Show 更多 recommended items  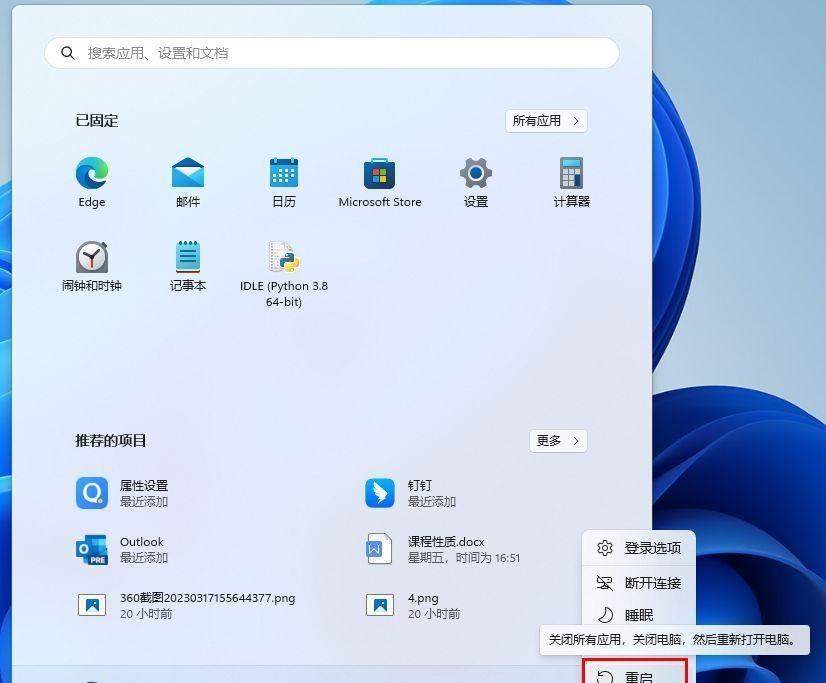[x=558, y=441]
